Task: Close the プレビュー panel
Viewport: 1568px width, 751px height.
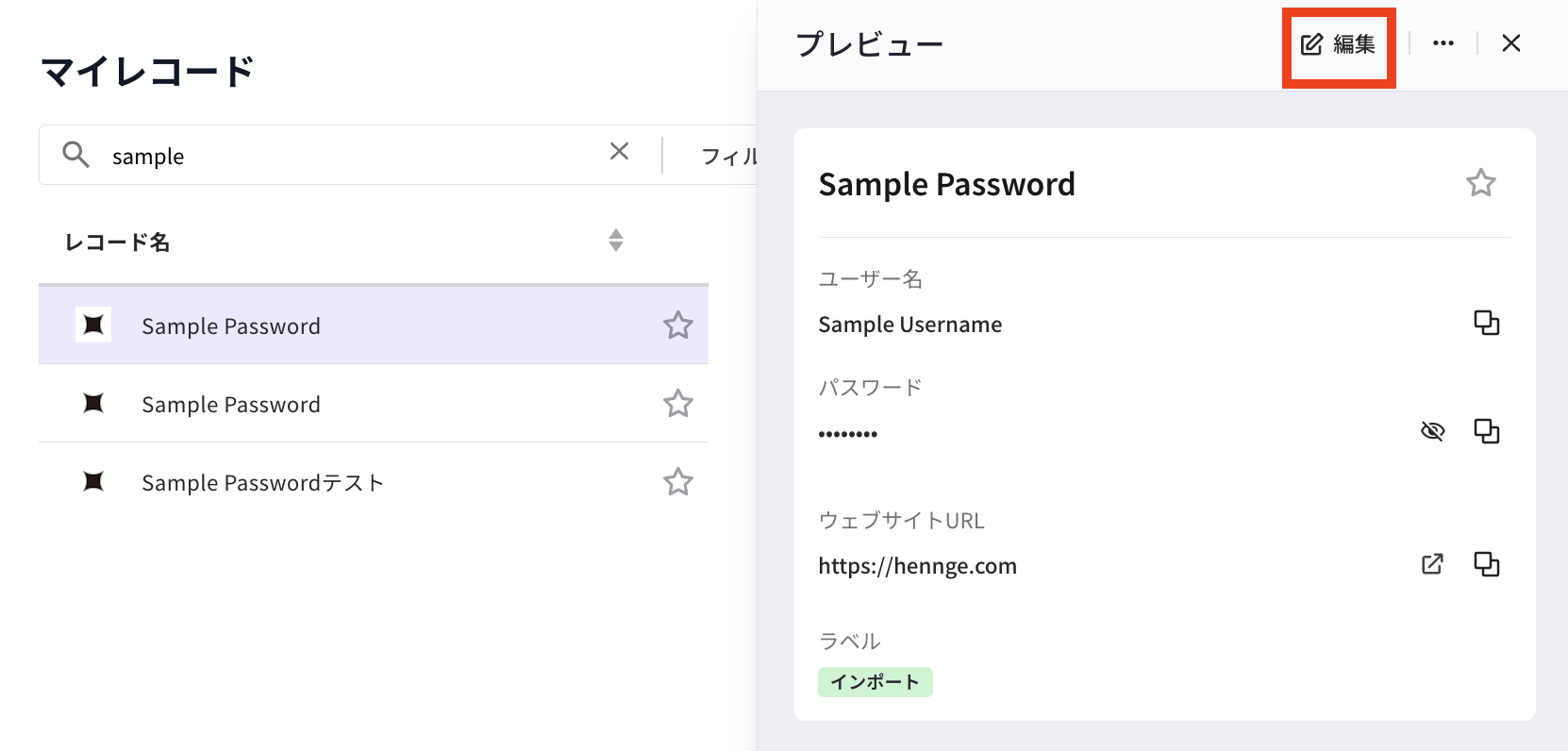Action: click(x=1510, y=43)
